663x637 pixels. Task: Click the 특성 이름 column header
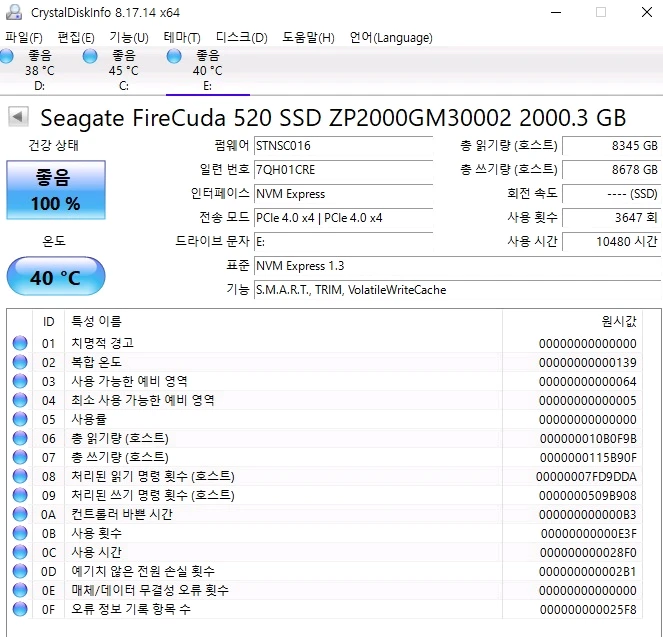click(x=283, y=322)
